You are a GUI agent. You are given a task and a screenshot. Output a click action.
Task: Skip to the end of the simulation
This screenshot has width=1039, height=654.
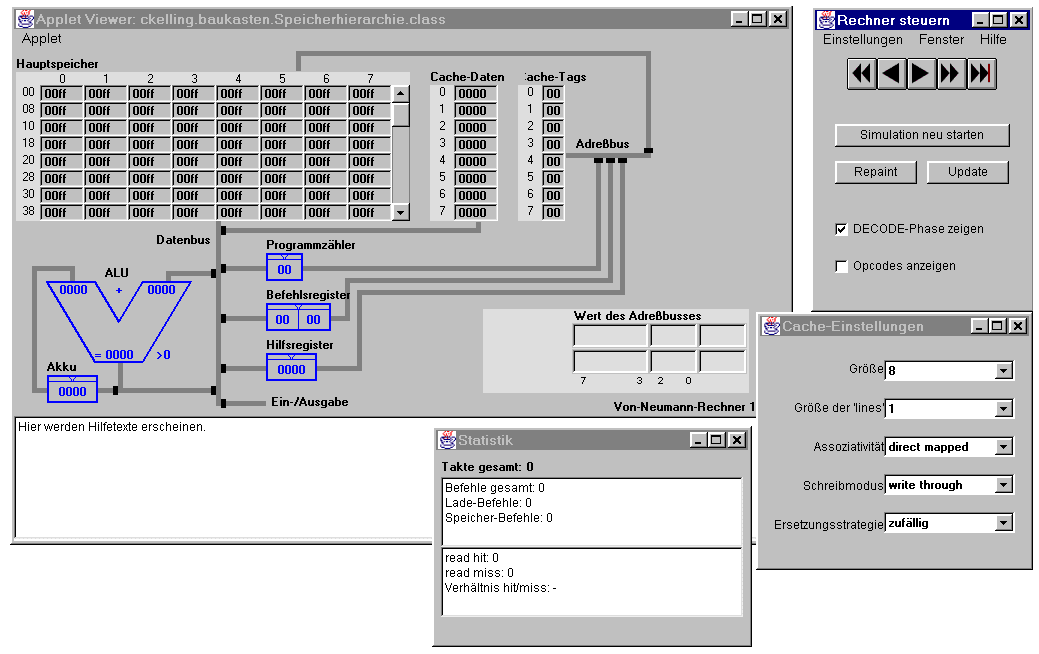pos(981,74)
